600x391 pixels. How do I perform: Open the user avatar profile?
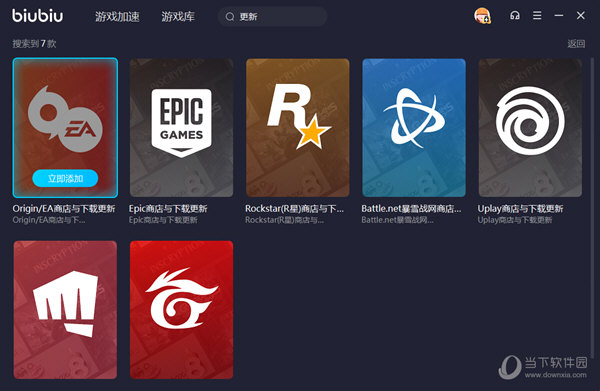click(x=482, y=16)
